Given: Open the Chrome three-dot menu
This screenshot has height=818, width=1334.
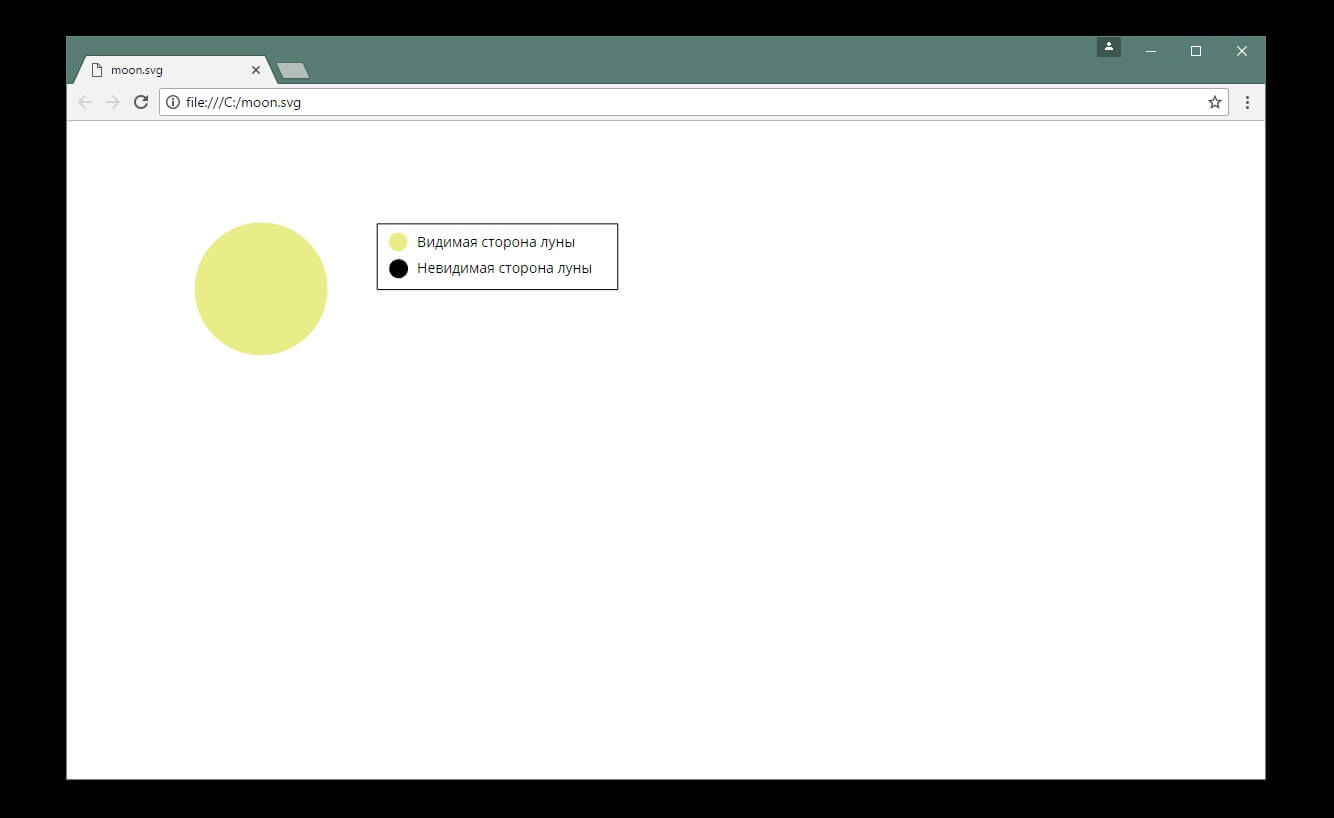Looking at the screenshot, I should [x=1247, y=102].
